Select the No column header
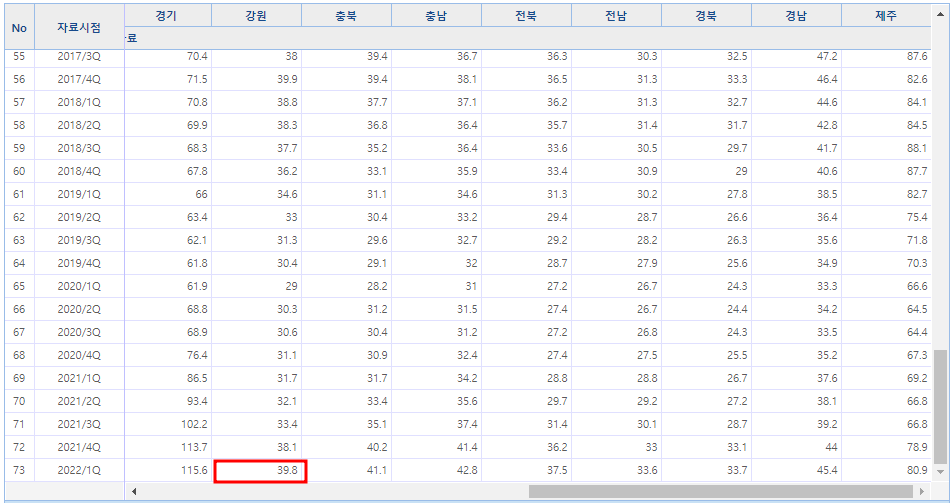 click(19, 27)
